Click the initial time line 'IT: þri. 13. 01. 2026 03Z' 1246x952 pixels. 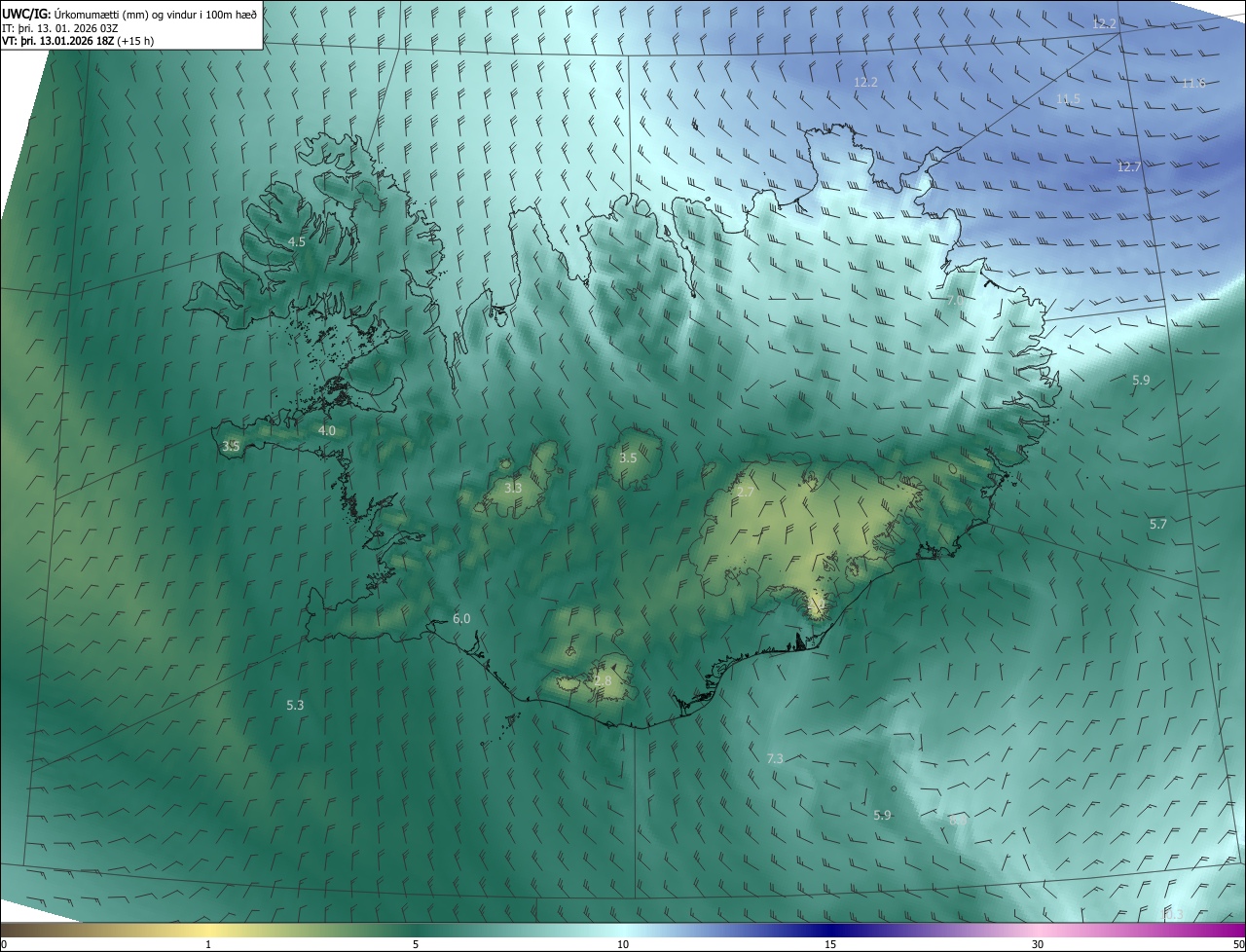coord(60,27)
